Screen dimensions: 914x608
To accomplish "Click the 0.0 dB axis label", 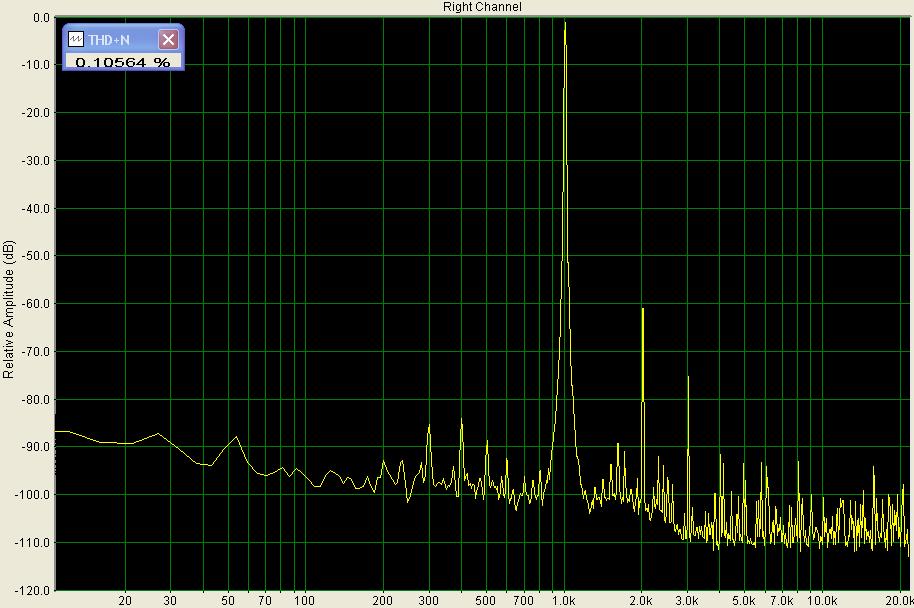I will 41,18.
